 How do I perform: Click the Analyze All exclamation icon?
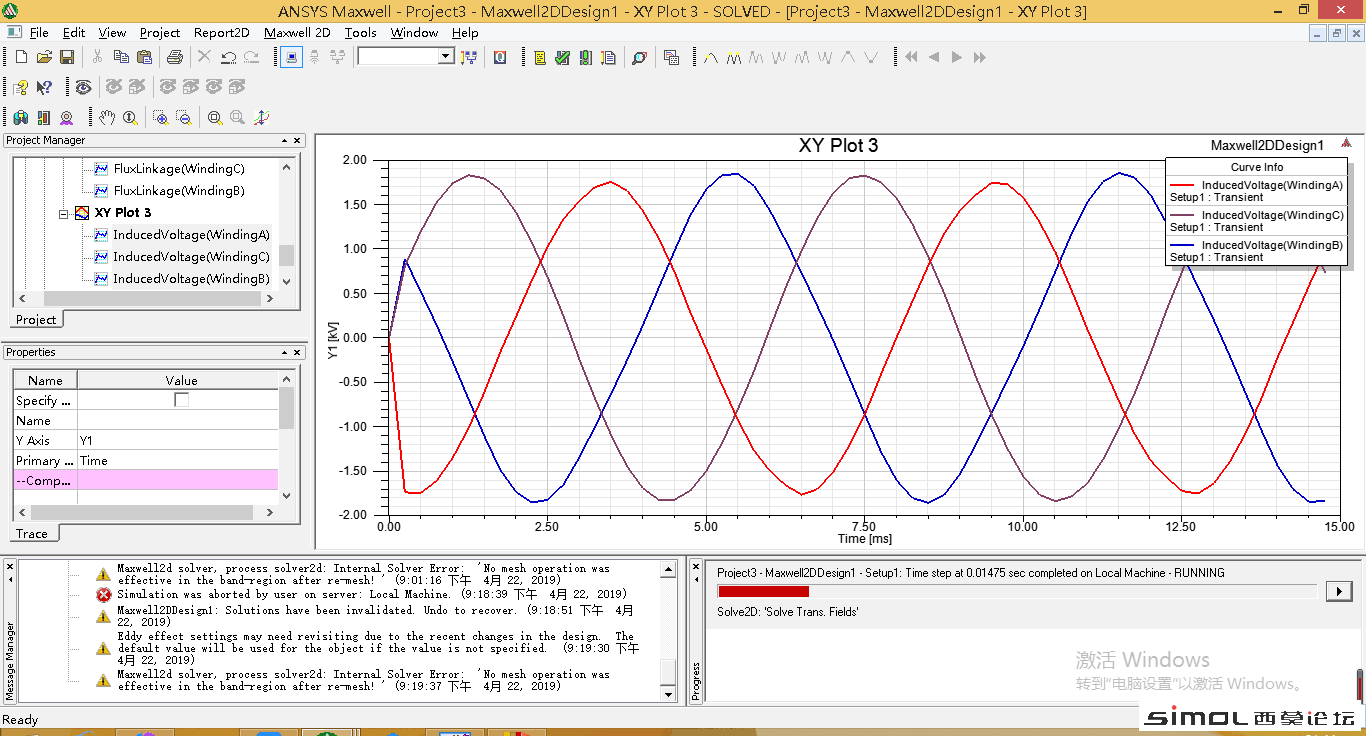pos(585,57)
